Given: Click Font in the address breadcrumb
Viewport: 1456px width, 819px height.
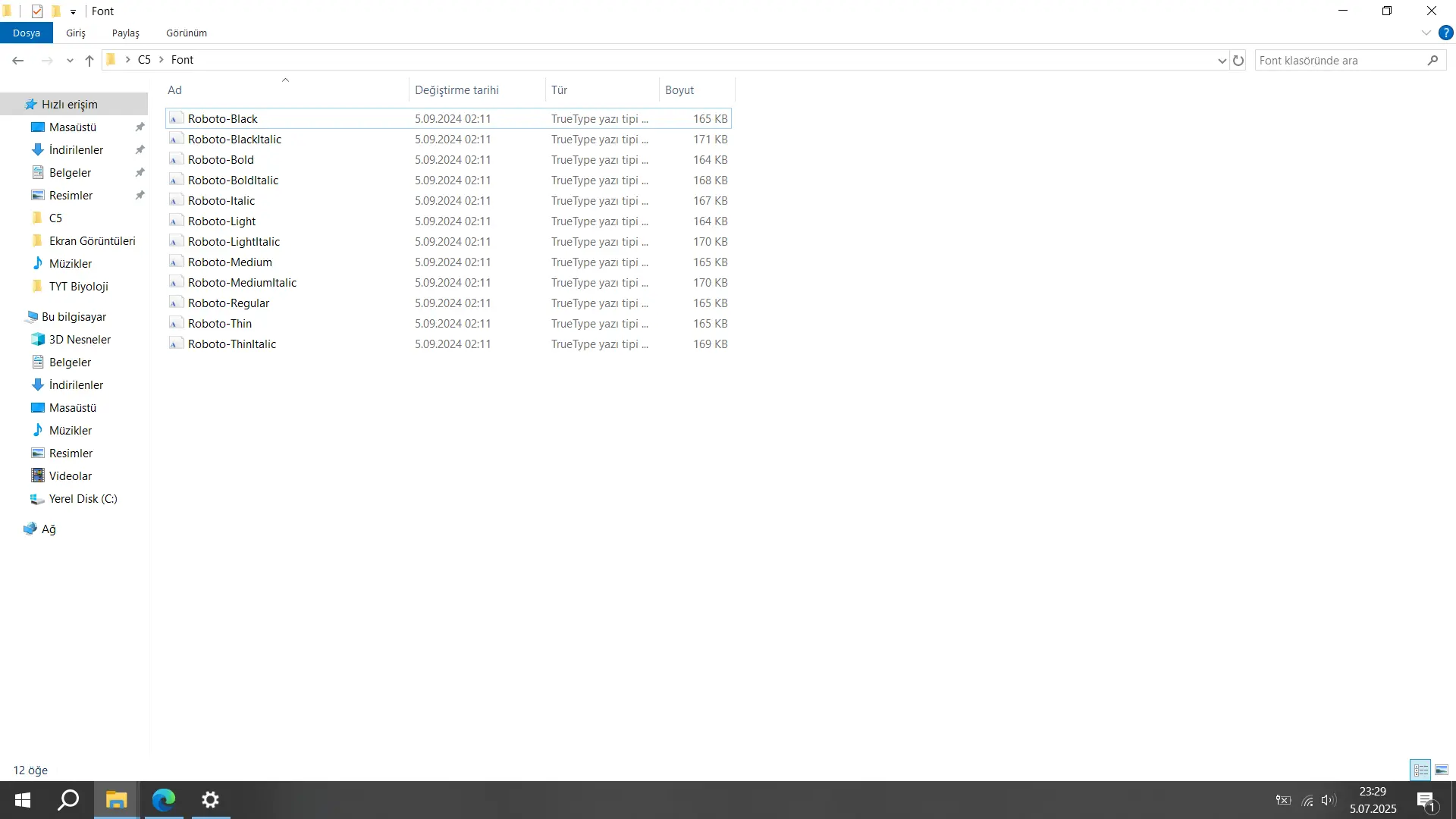Looking at the screenshot, I should [x=182, y=60].
